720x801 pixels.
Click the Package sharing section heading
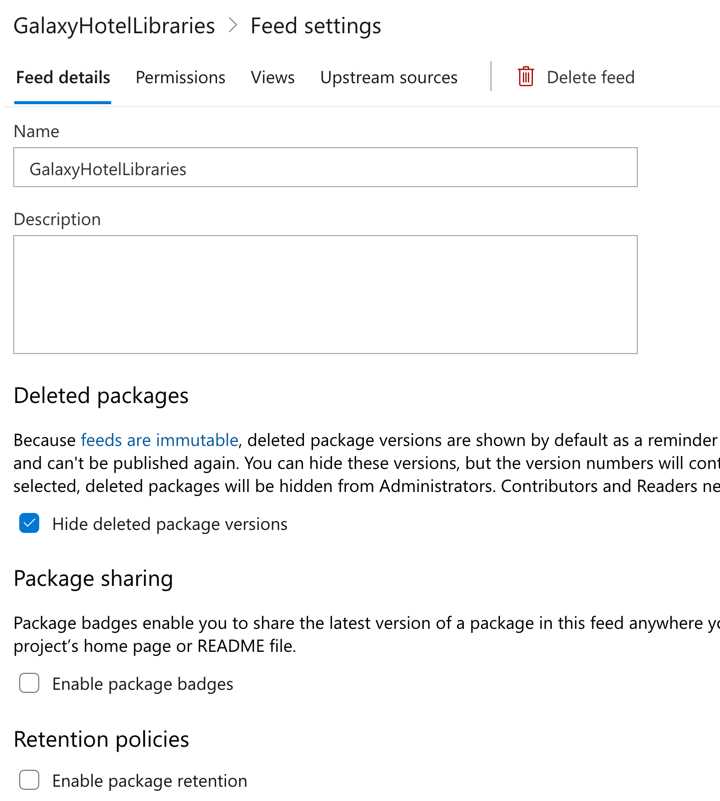pos(93,578)
